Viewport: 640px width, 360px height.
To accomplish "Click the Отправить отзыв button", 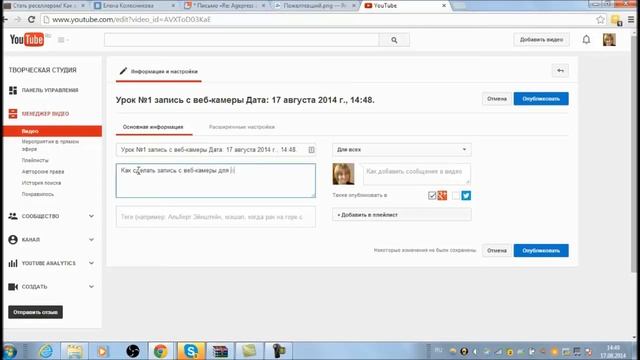I will [36, 312].
